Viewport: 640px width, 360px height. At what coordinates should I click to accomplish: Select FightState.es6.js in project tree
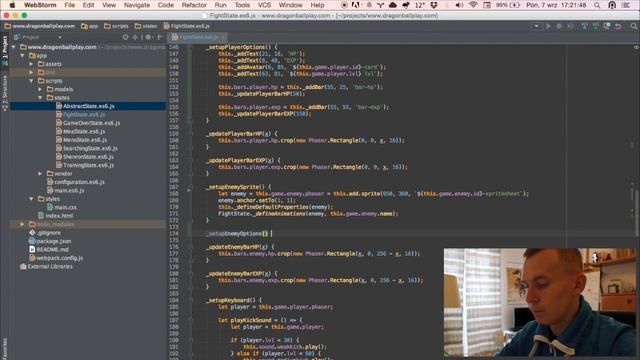click(84, 115)
